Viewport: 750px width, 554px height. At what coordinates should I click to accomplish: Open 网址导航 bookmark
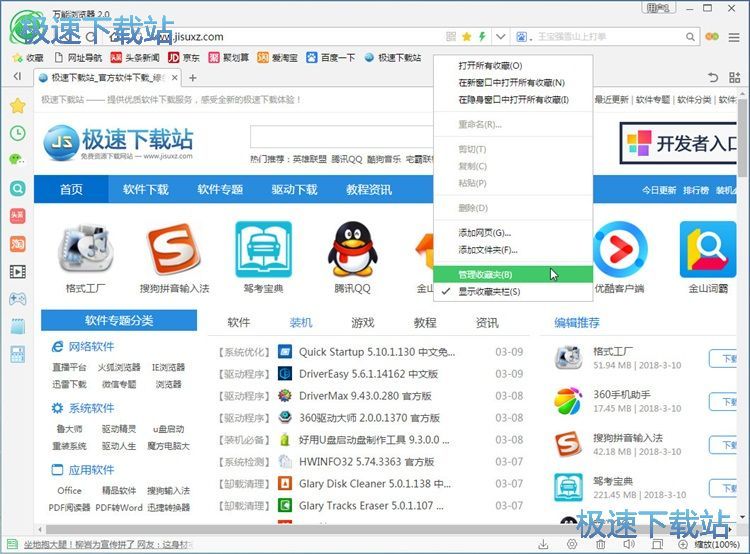(78, 57)
